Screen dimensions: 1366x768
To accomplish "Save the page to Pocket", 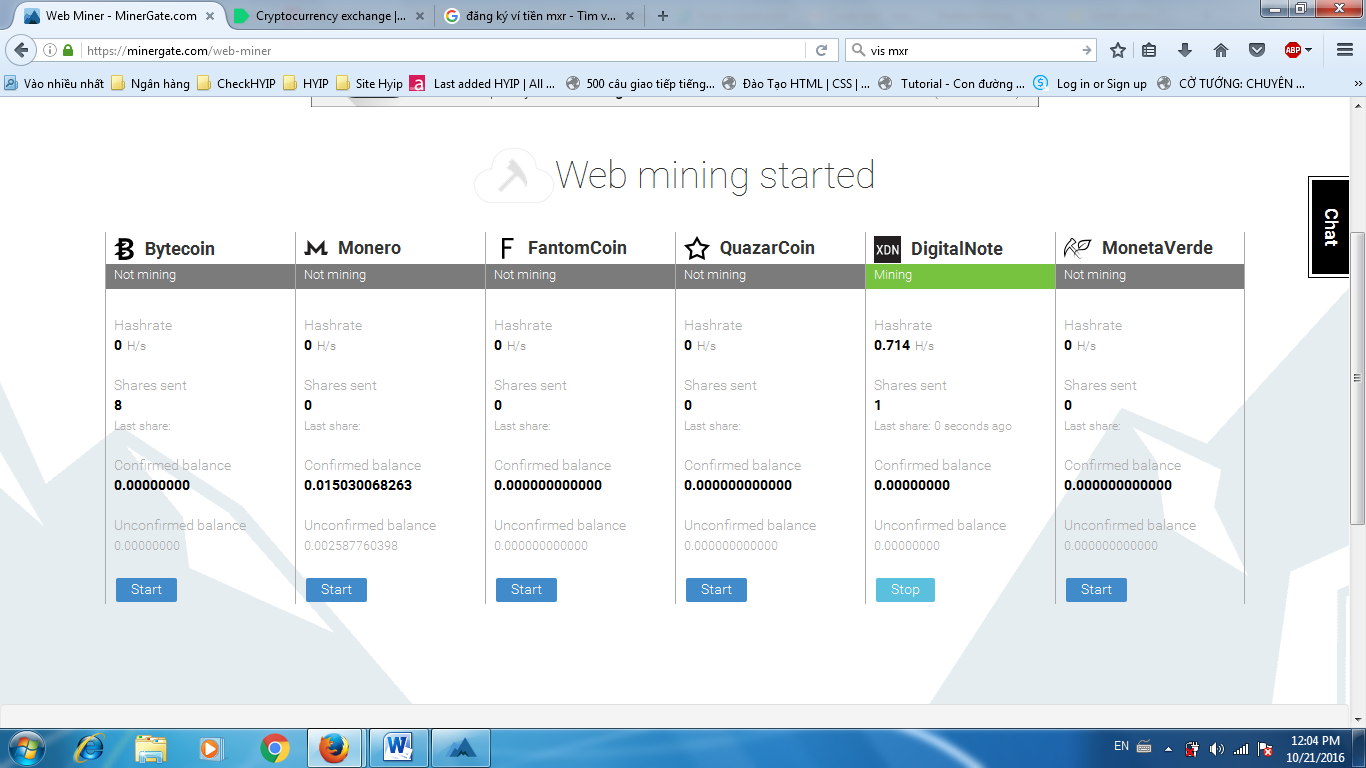I will pos(1257,50).
